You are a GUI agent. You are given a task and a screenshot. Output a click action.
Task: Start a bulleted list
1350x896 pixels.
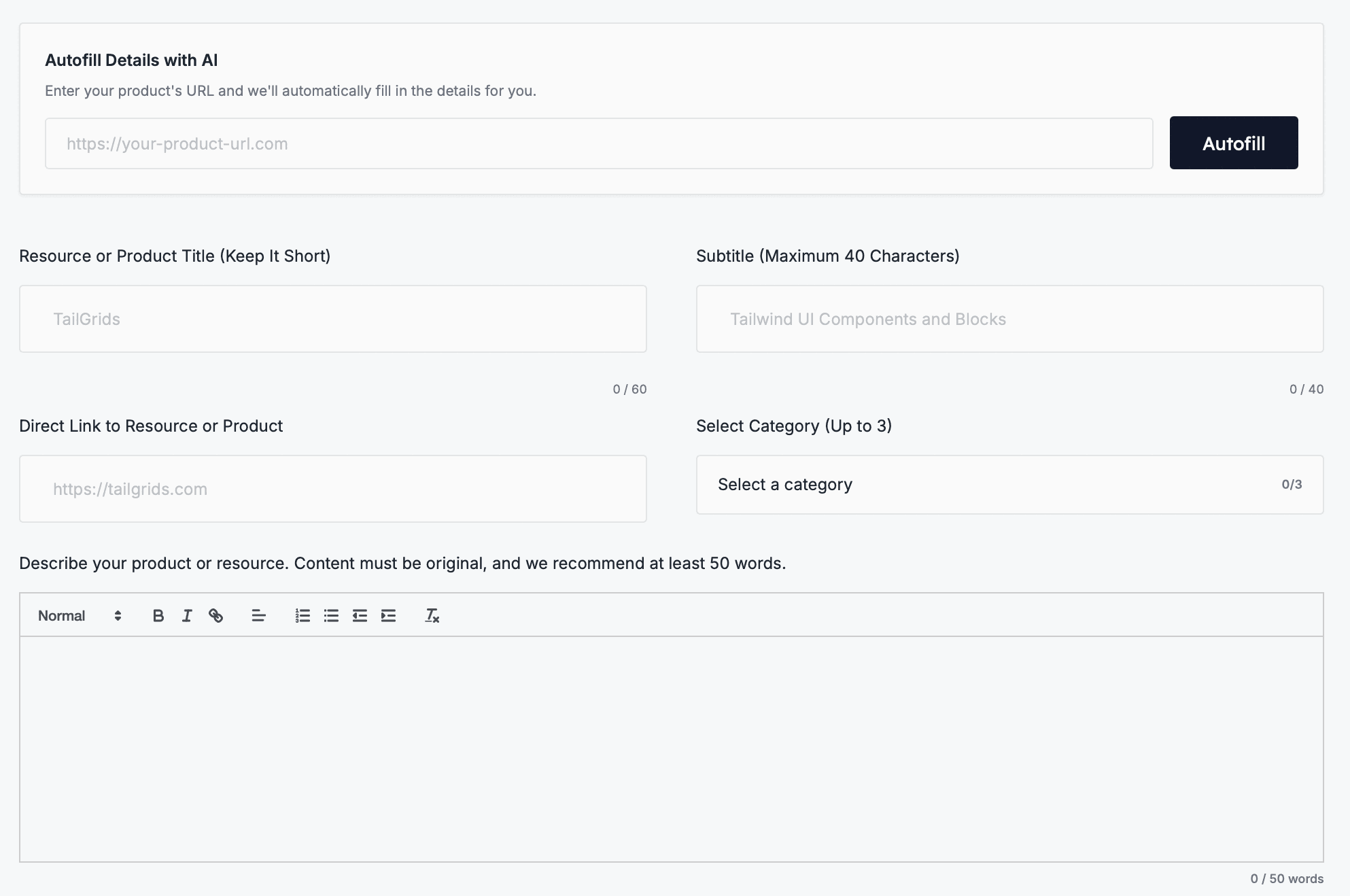[331, 616]
